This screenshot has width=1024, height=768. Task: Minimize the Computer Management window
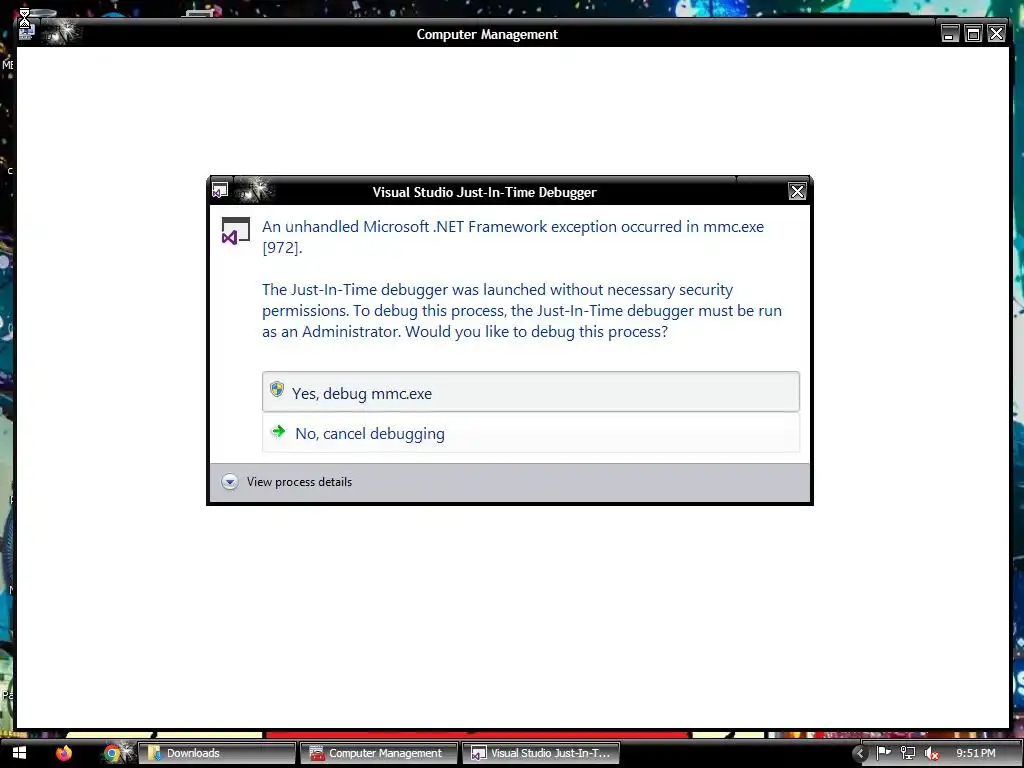(950, 33)
